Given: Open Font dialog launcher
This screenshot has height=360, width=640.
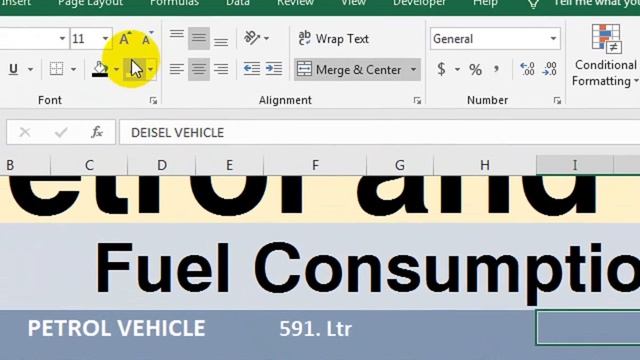Looking at the screenshot, I should pos(153,100).
